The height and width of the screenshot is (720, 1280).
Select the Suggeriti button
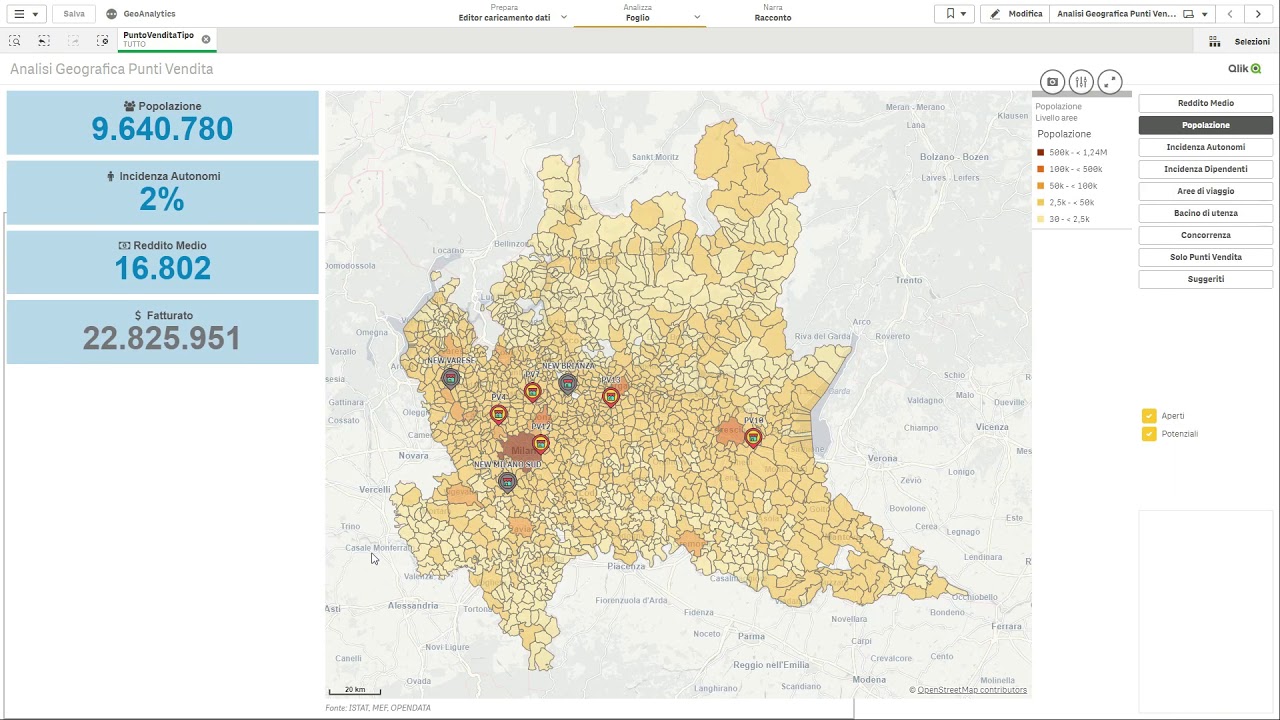[1206, 279]
